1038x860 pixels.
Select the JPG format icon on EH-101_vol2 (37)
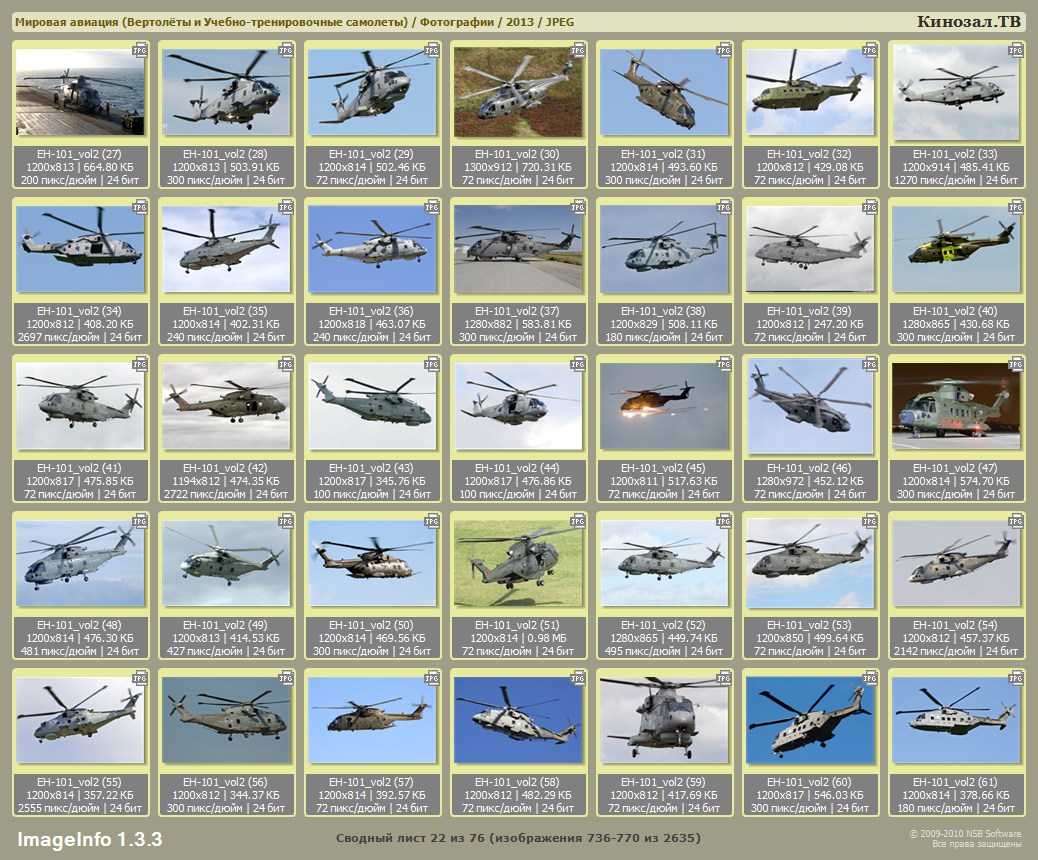[578, 206]
